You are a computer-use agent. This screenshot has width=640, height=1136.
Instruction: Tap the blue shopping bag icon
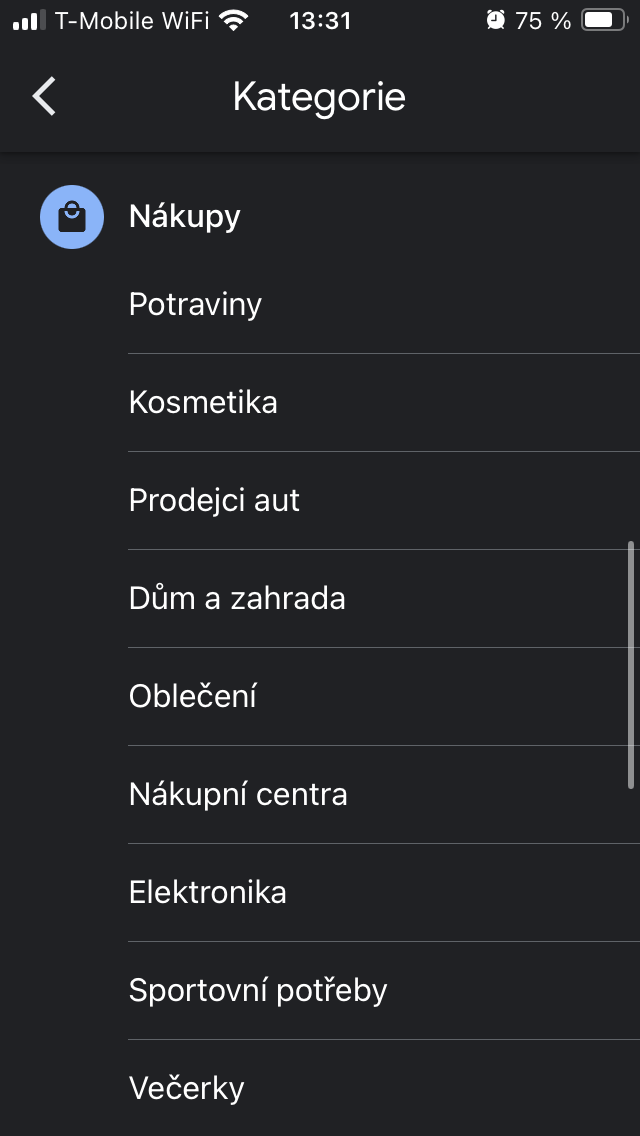click(72, 217)
